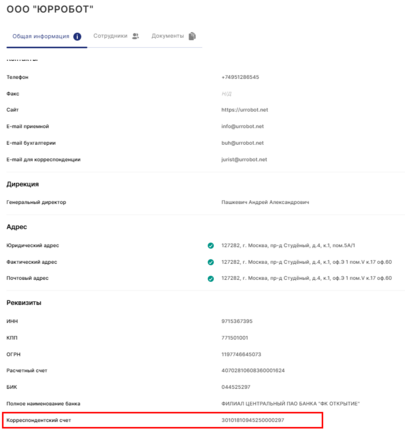This screenshot has height=431, width=405.
Task: Click the ИНН value 9715367395
Action: pos(237,321)
